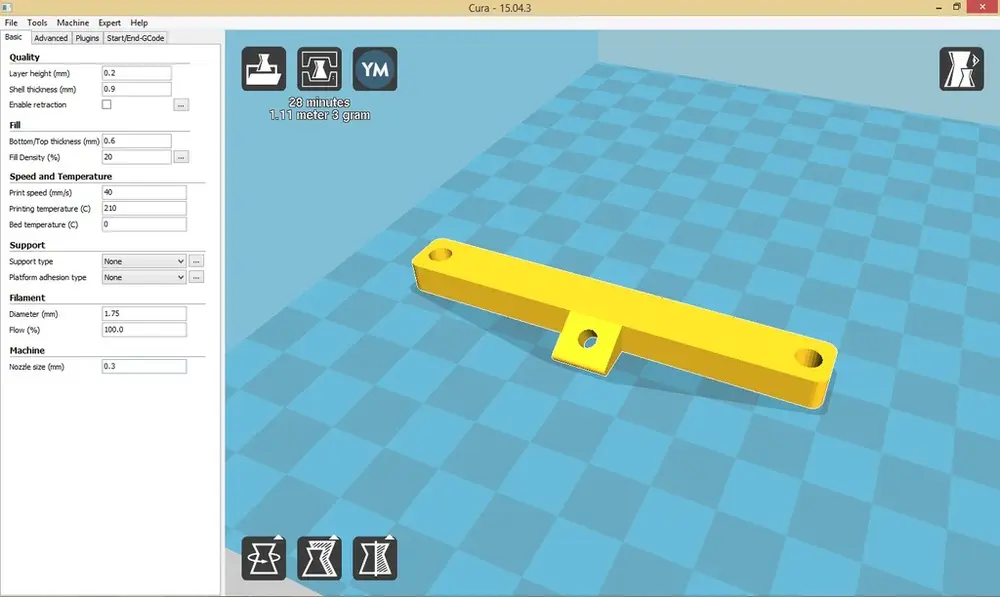1000x597 pixels.
Task: Click the 'Speed and Temperature' section heading
Action: tap(61, 177)
